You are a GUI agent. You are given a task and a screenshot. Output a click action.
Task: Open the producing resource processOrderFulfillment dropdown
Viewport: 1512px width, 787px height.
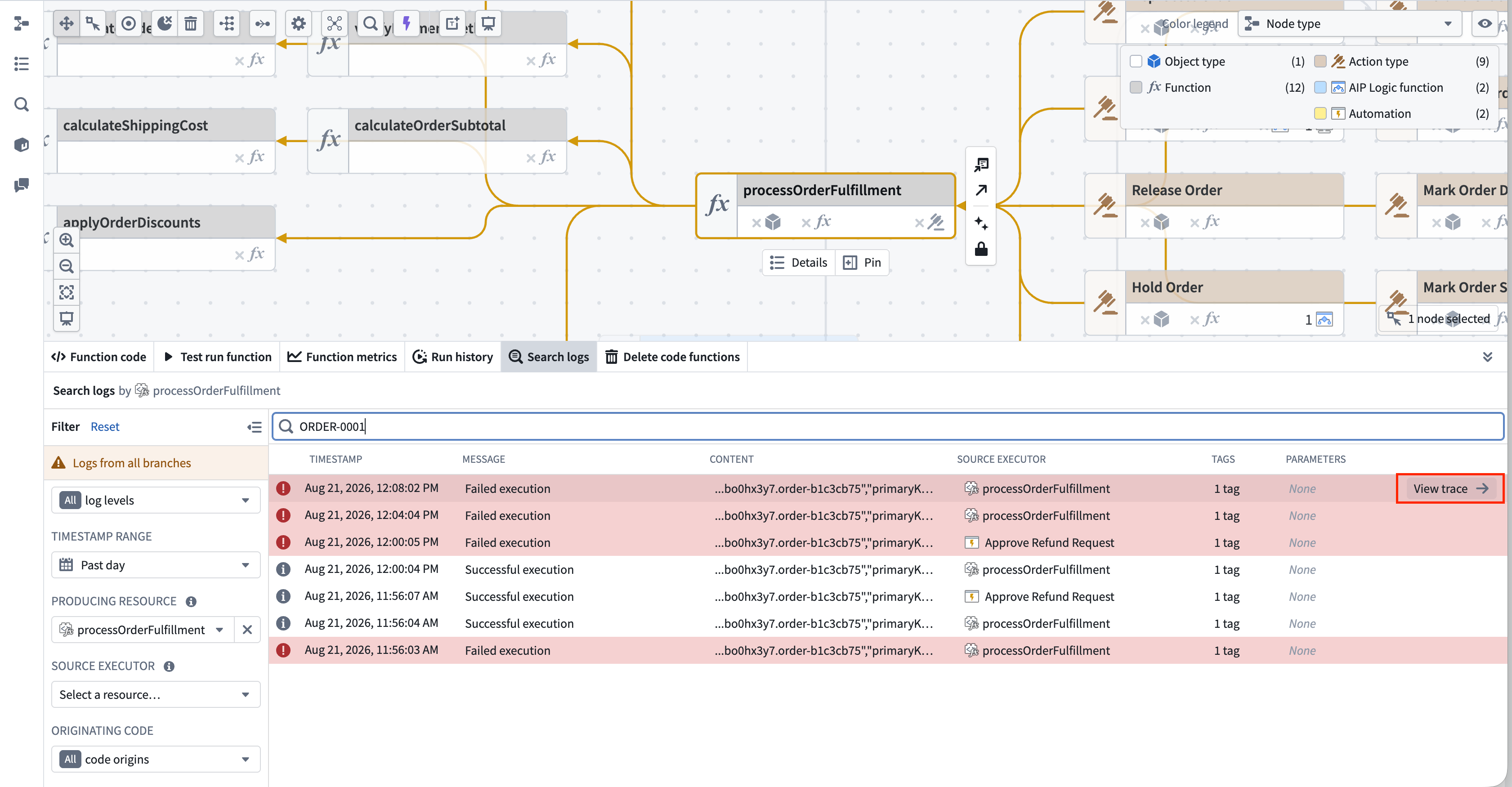(143, 630)
